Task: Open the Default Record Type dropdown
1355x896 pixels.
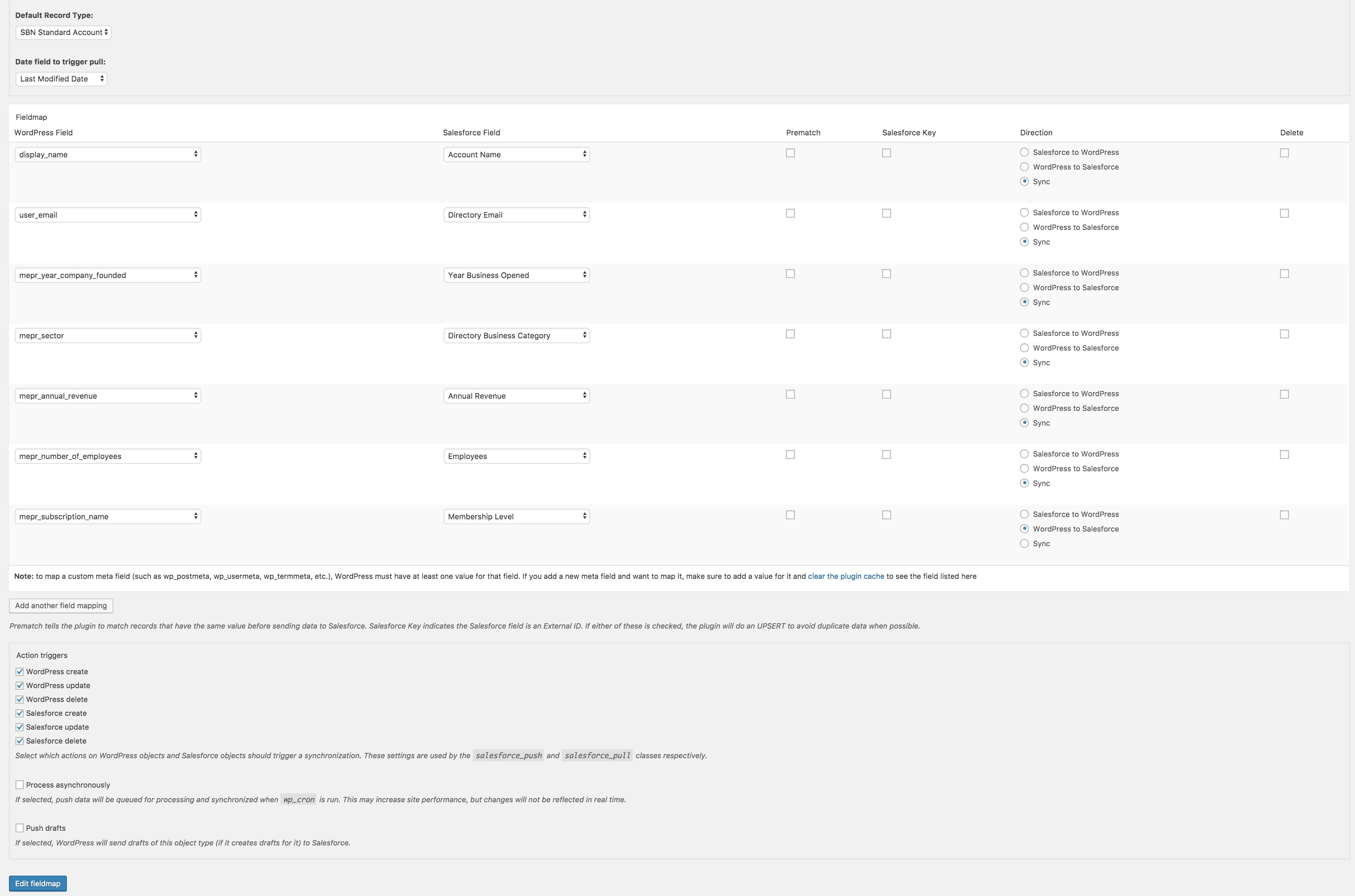Action: [x=63, y=32]
